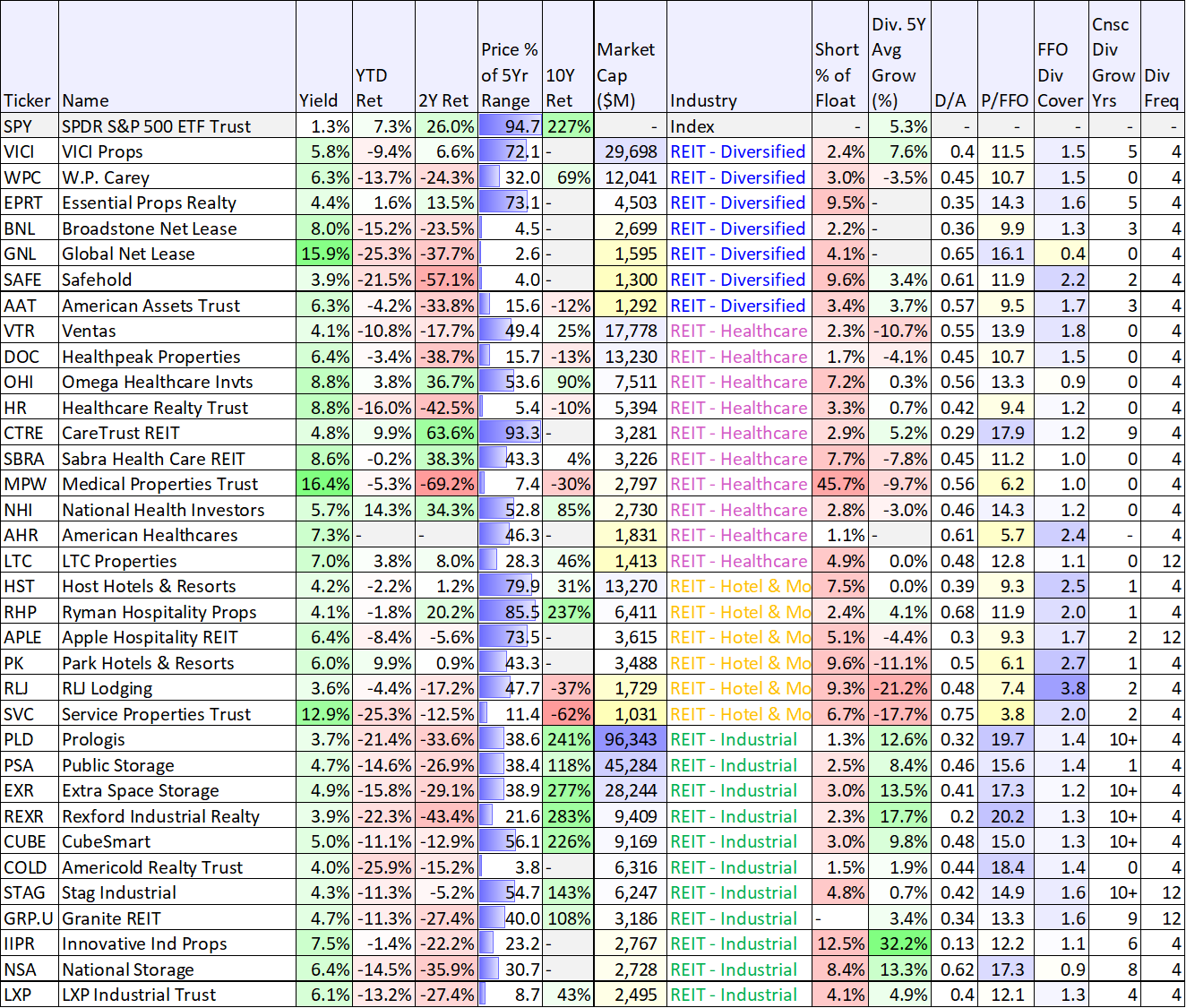Screen dimensions: 1186x1008
Task: Click Global Net Lease yield 15.9%
Action: pyautogui.click(x=324, y=254)
